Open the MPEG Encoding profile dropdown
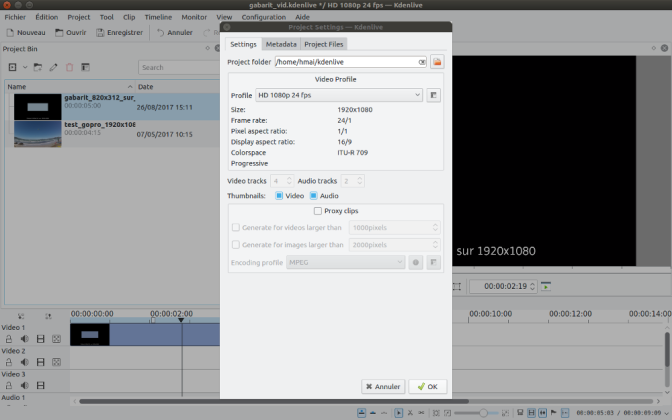This screenshot has height=420, width=672. 345,262
